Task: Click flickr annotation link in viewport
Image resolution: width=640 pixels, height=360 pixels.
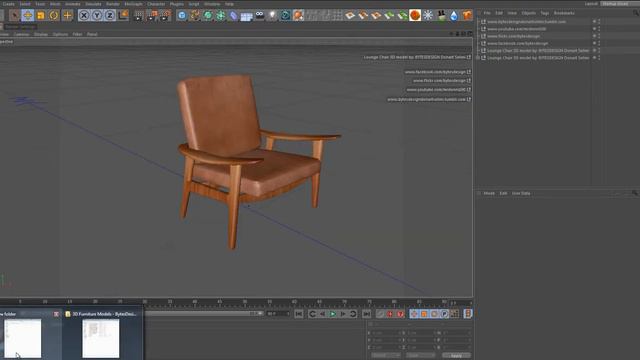Action: (x=442, y=81)
